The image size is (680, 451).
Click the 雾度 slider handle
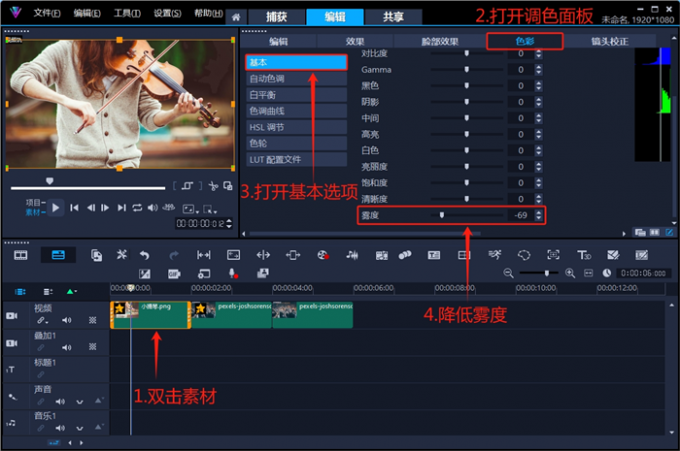[442, 214]
